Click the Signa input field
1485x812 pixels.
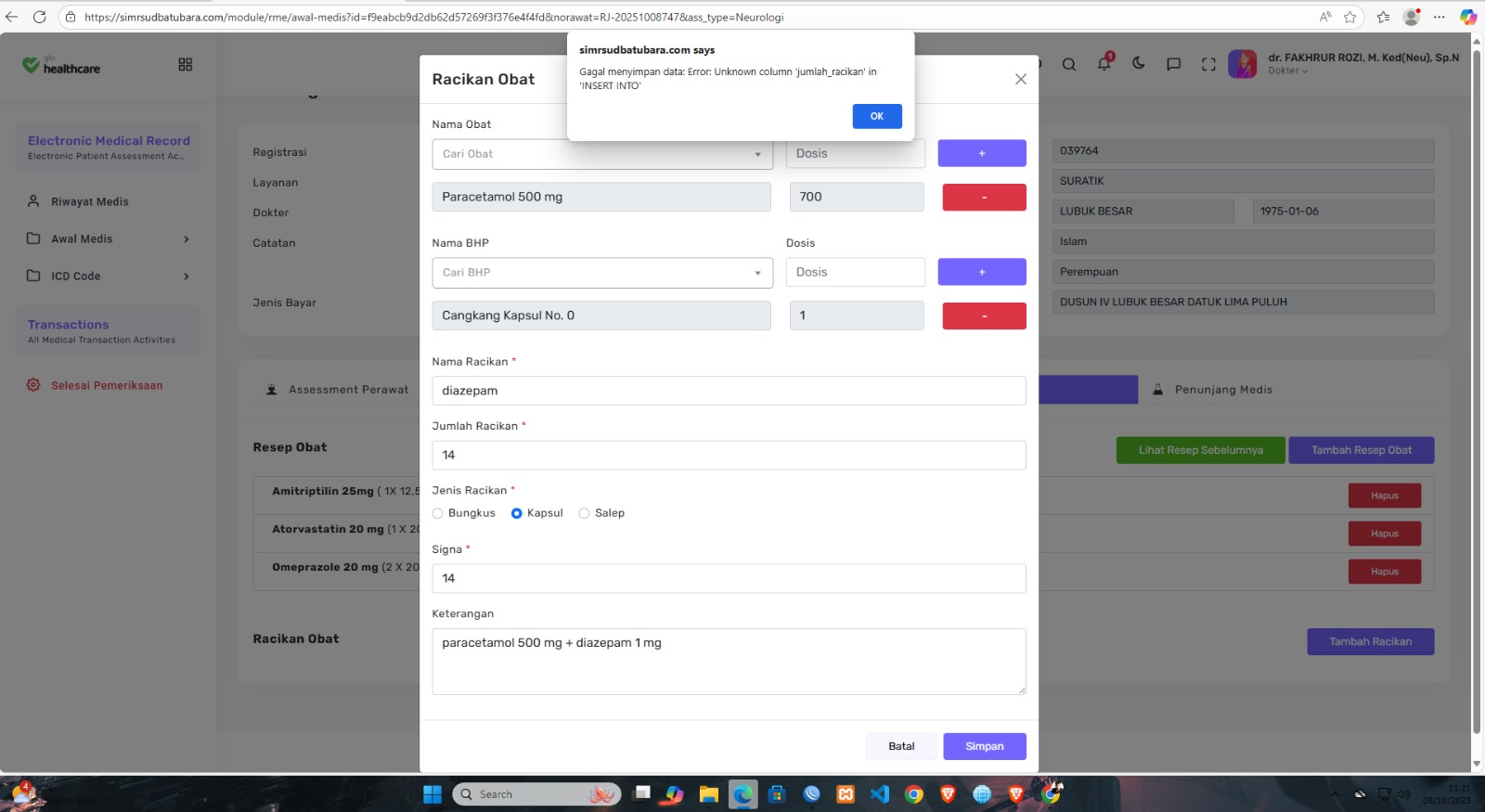point(729,578)
